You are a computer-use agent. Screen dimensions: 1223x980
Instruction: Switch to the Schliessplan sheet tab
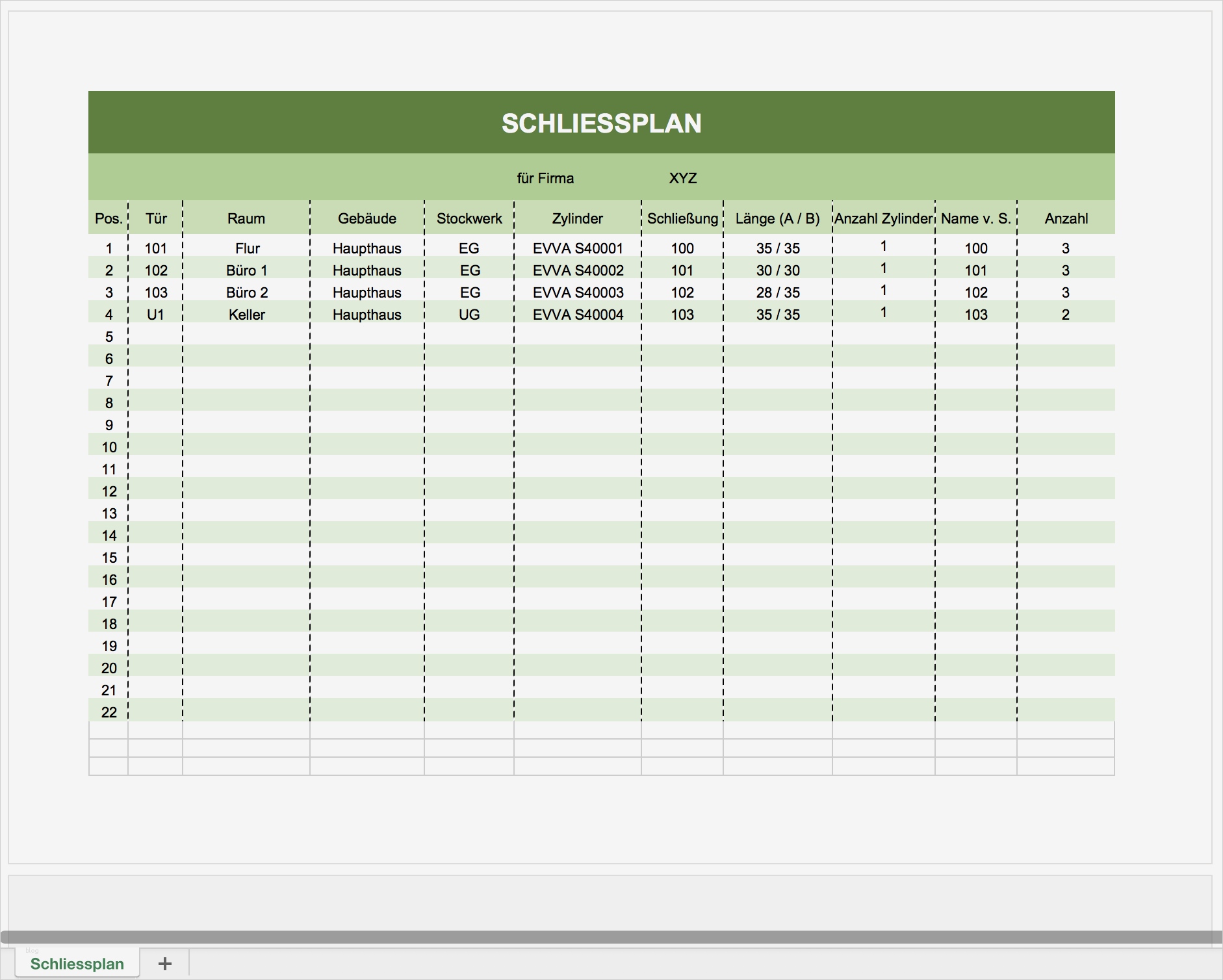coord(77,964)
